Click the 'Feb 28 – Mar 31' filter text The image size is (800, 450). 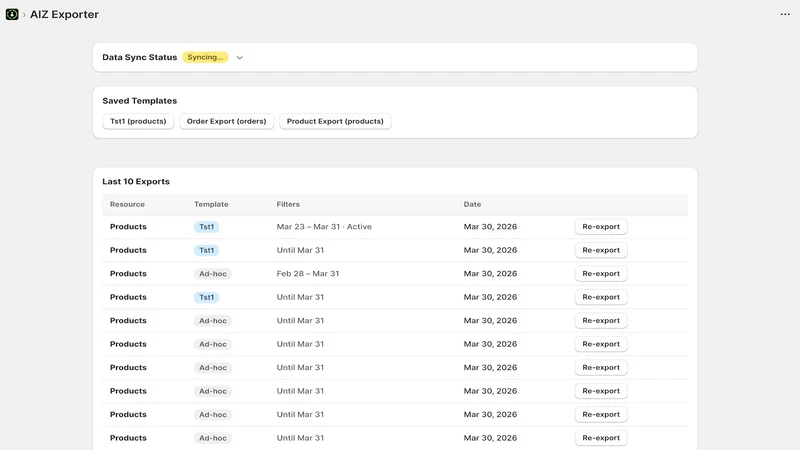point(308,273)
